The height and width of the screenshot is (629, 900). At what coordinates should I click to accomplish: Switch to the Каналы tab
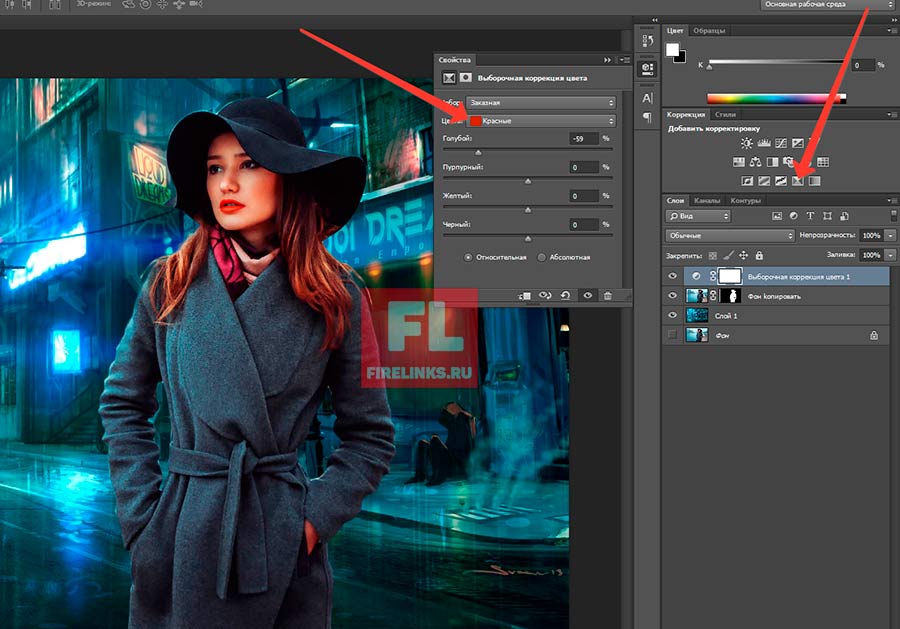pos(707,201)
